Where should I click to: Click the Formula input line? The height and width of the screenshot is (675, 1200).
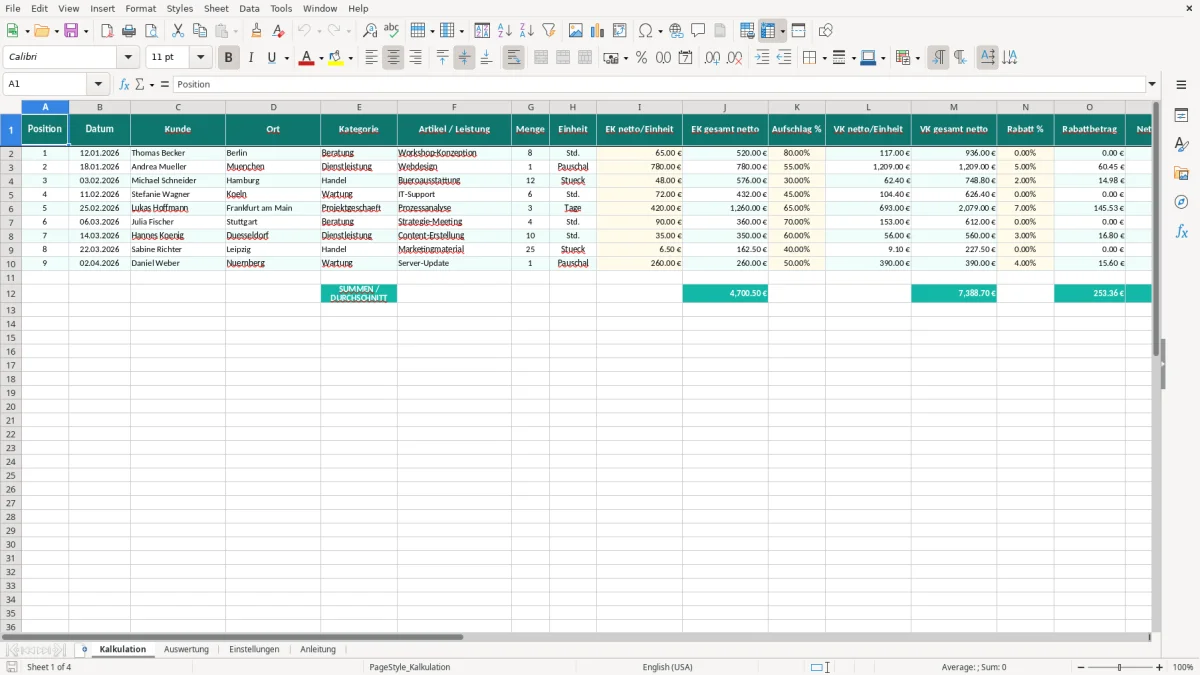[x=658, y=84]
